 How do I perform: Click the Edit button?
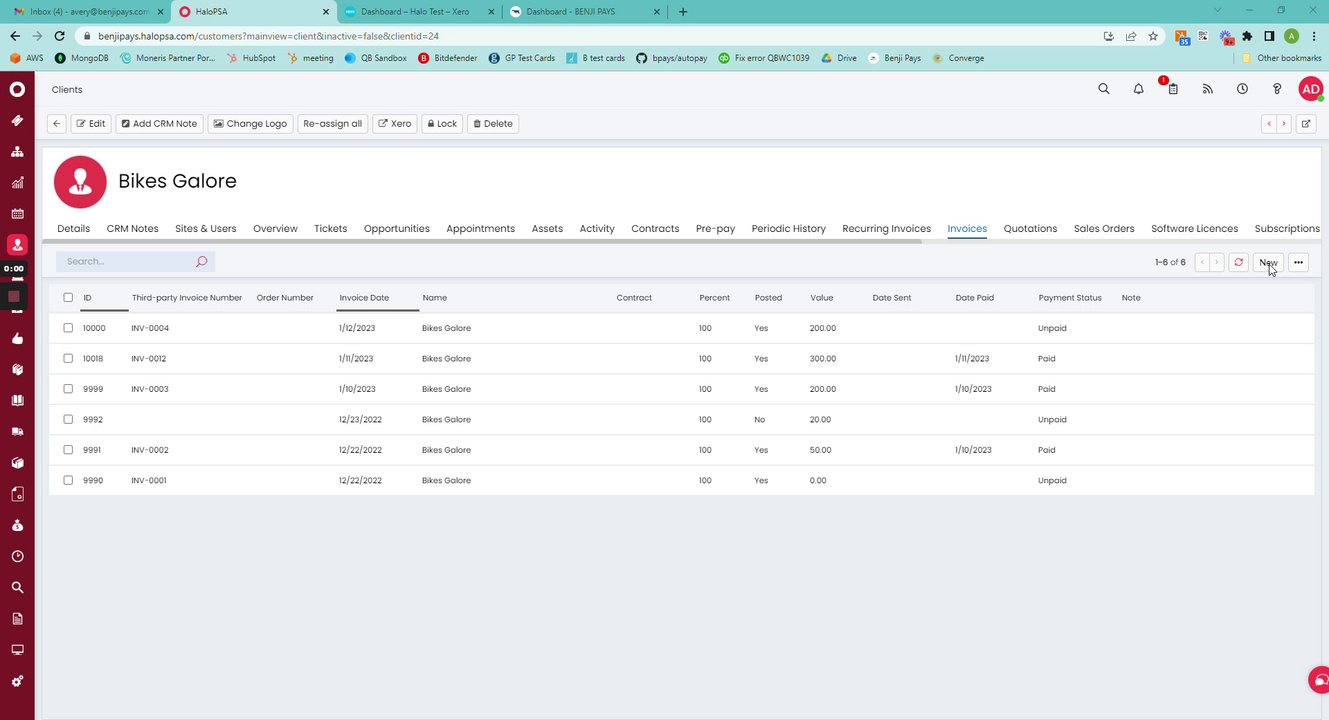[91, 124]
